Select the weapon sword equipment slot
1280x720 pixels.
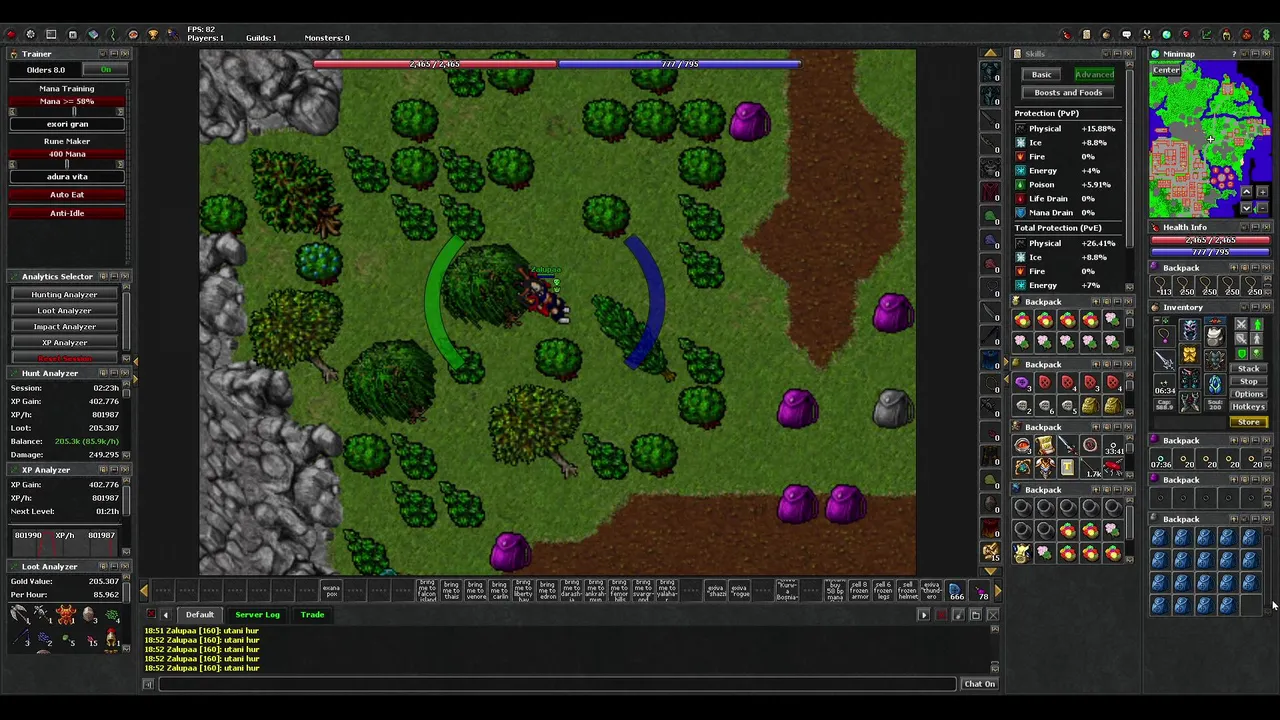click(x=1165, y=360)
